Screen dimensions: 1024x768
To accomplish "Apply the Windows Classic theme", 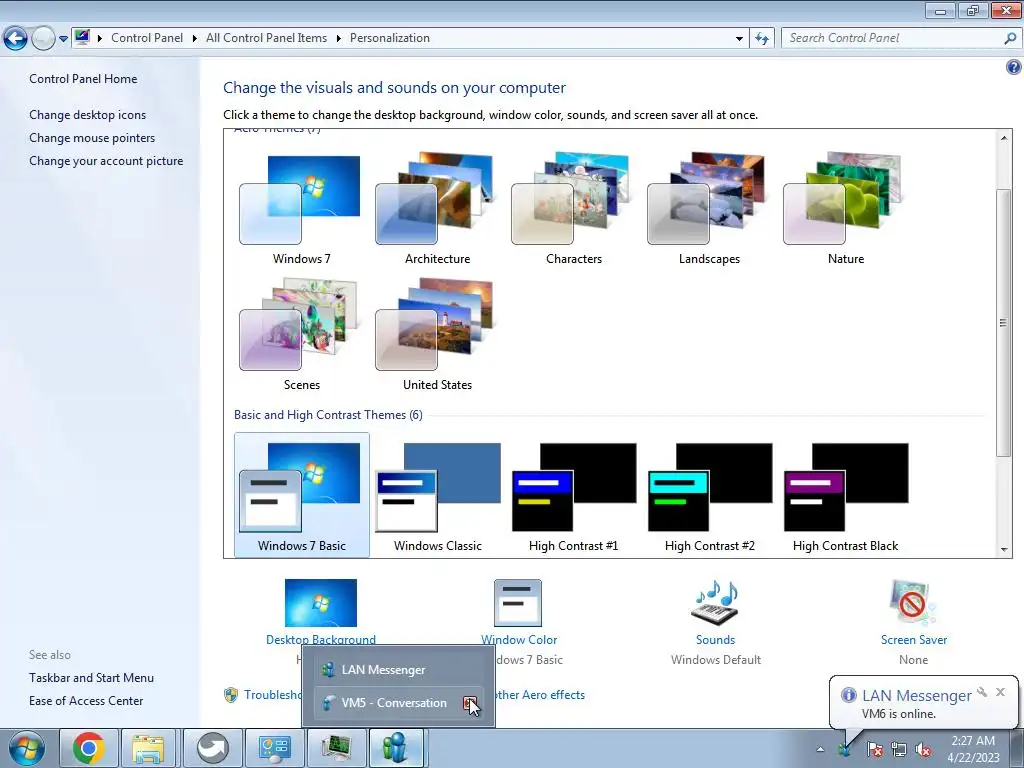I will 437,494.
